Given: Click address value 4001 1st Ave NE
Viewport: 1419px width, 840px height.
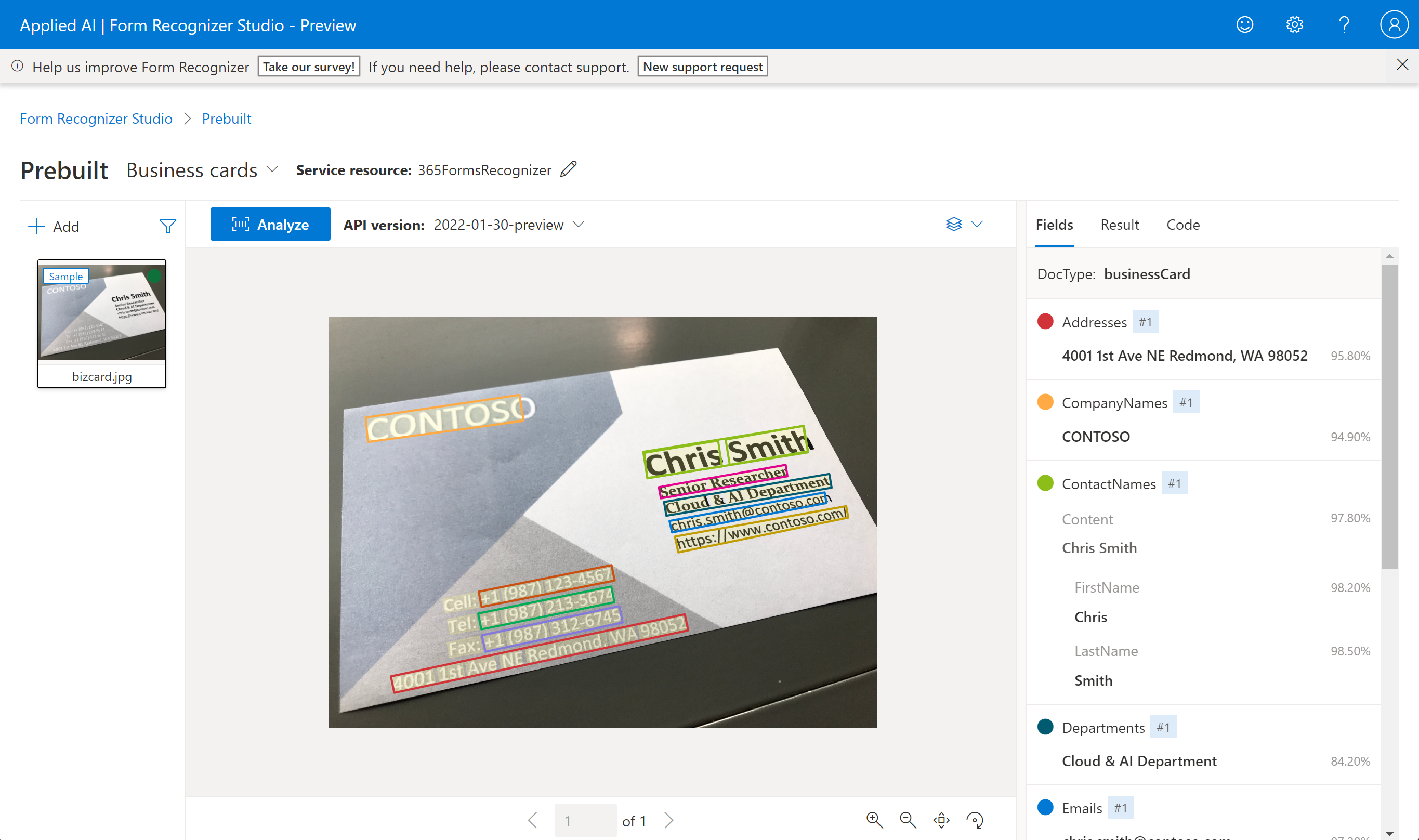Looking at the screenshot, I should (x=1185, y=356).
